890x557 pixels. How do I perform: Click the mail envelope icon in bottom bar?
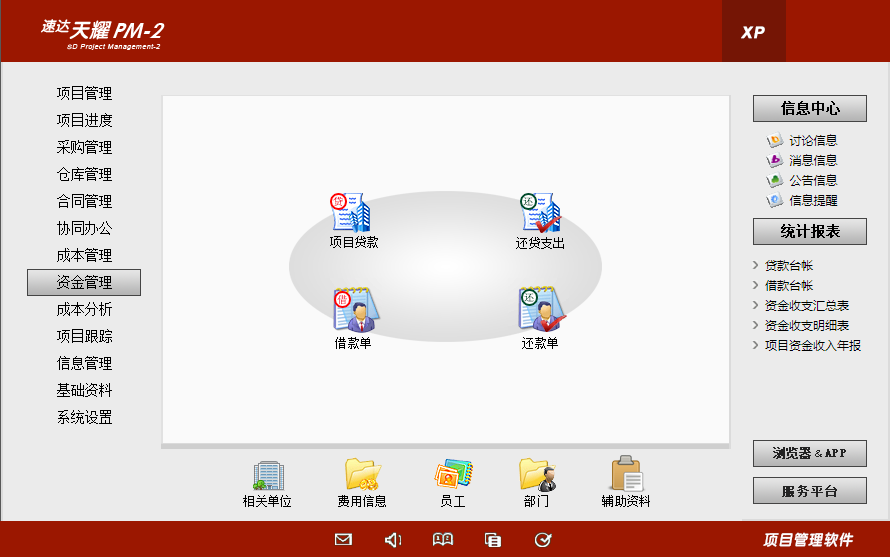343,540
